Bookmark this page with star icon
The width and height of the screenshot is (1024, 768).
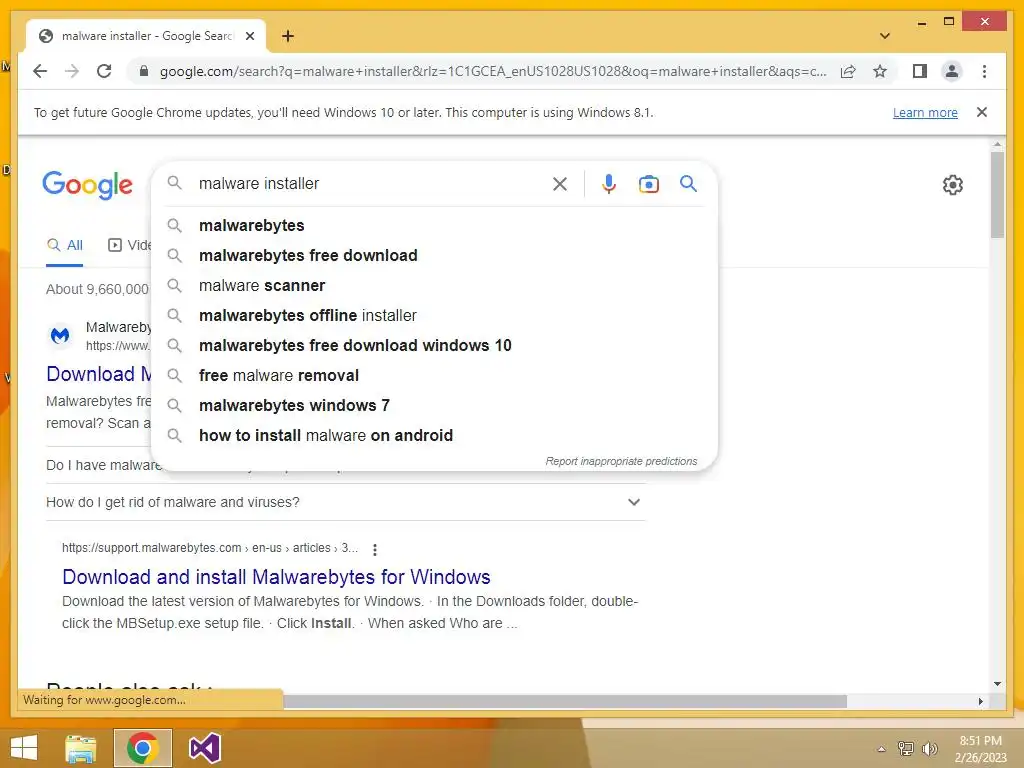coord(880,71)
